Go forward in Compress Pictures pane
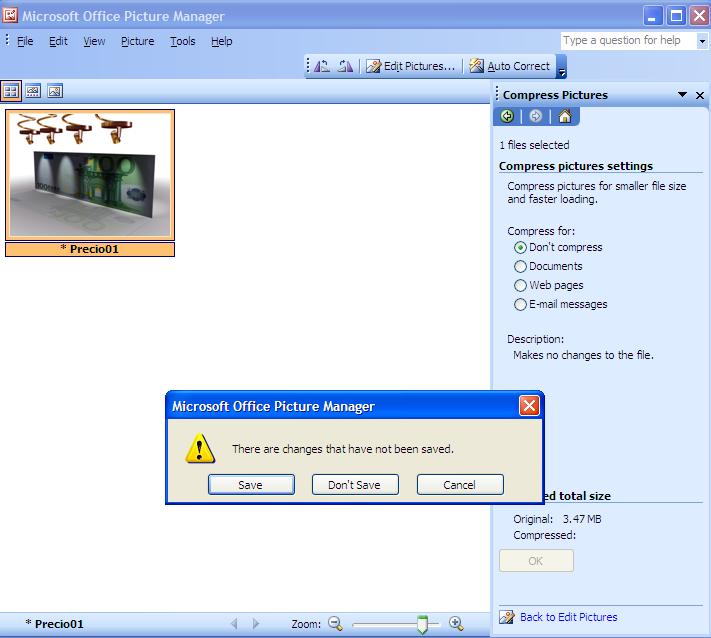 (x=536, y=117)
